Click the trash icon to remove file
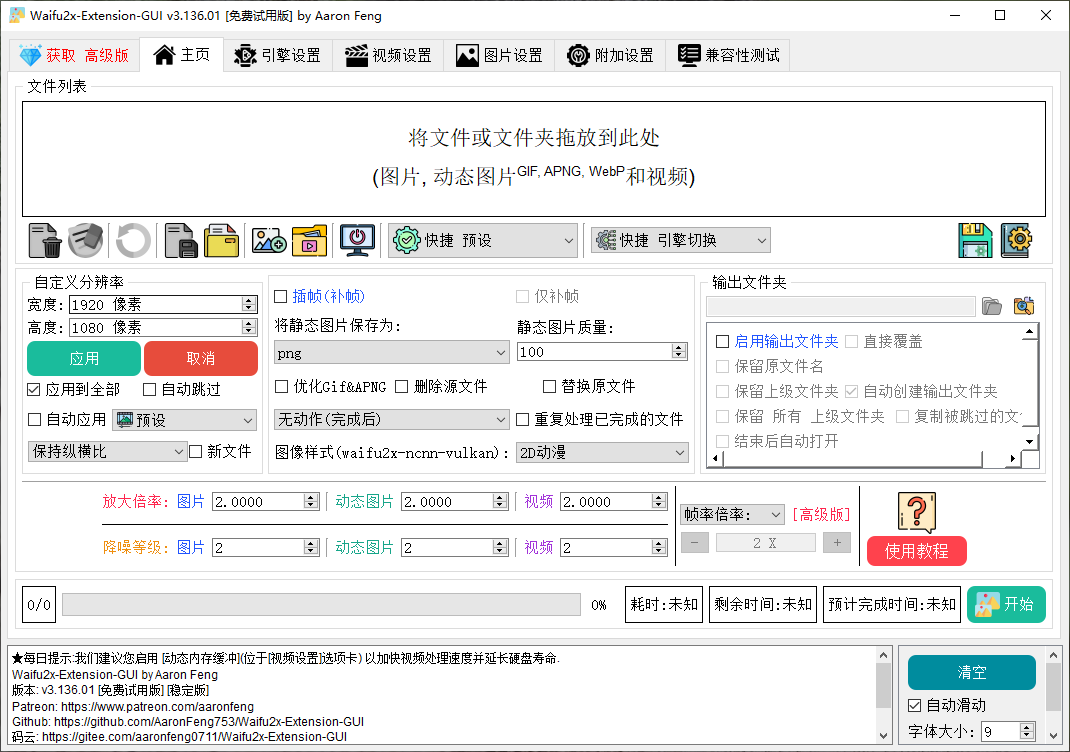 [45, 240]
